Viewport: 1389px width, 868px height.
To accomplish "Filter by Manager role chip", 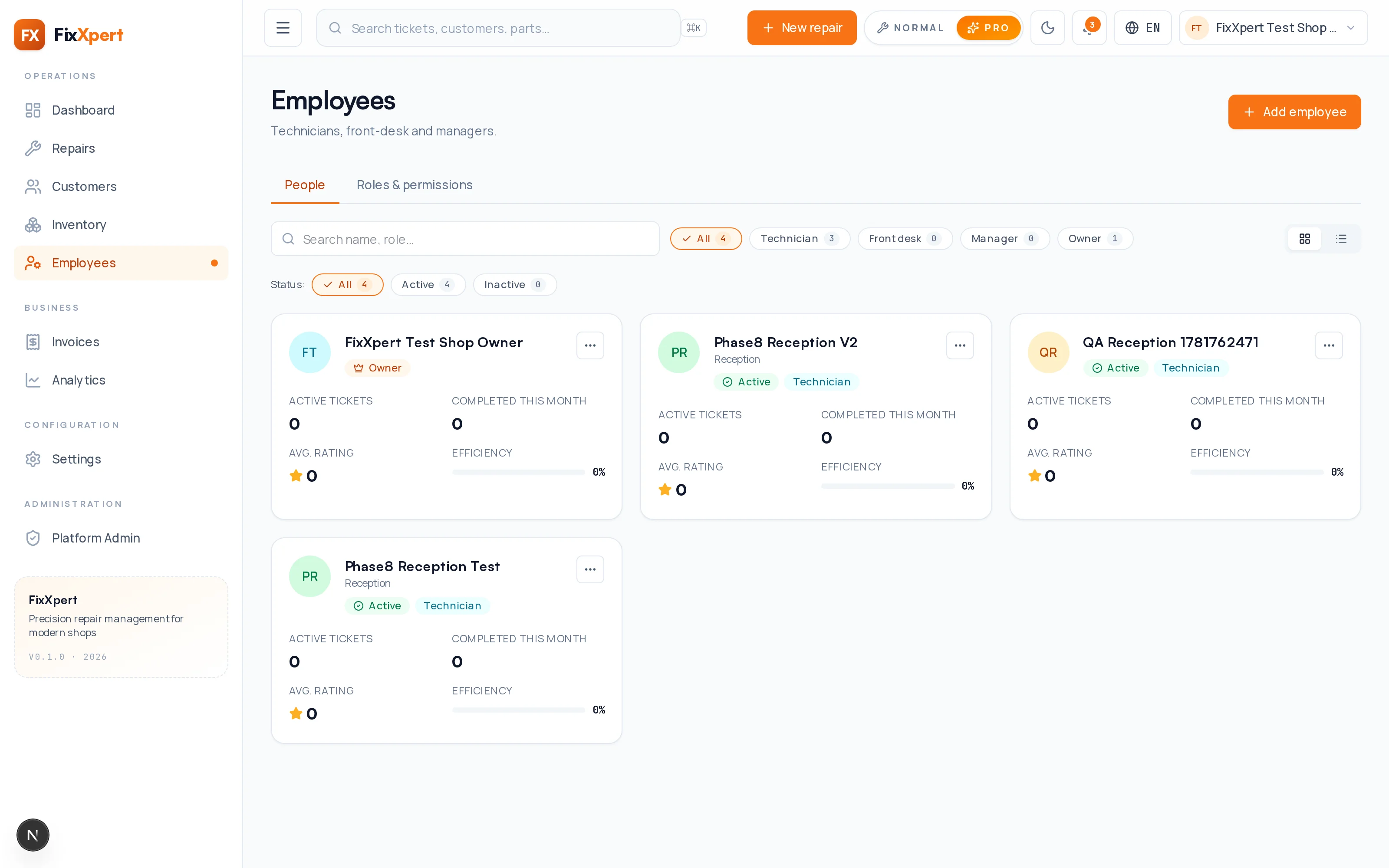I will [1004, 239].
